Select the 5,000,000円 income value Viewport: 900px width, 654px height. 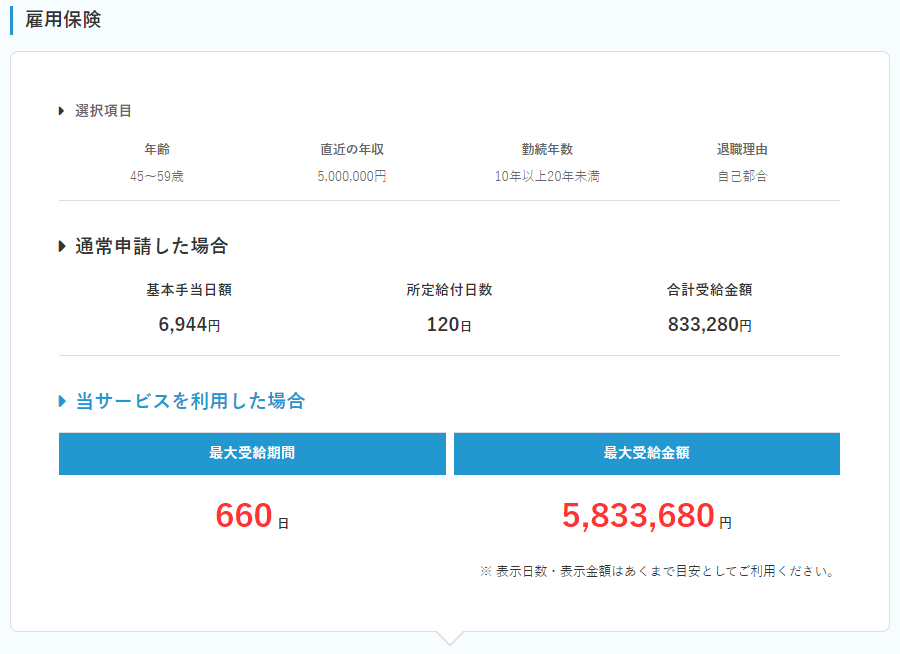tap(352, 176)
